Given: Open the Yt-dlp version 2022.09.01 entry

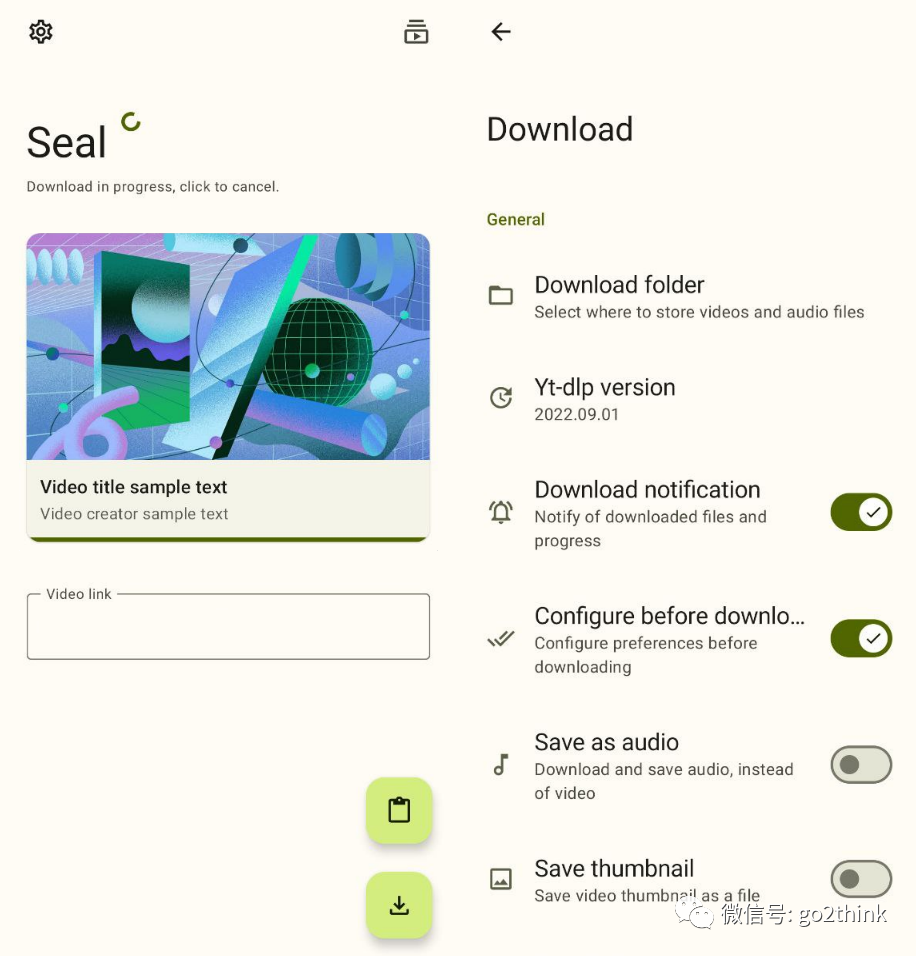Looking at the screenshot, I should click(689, 399).
